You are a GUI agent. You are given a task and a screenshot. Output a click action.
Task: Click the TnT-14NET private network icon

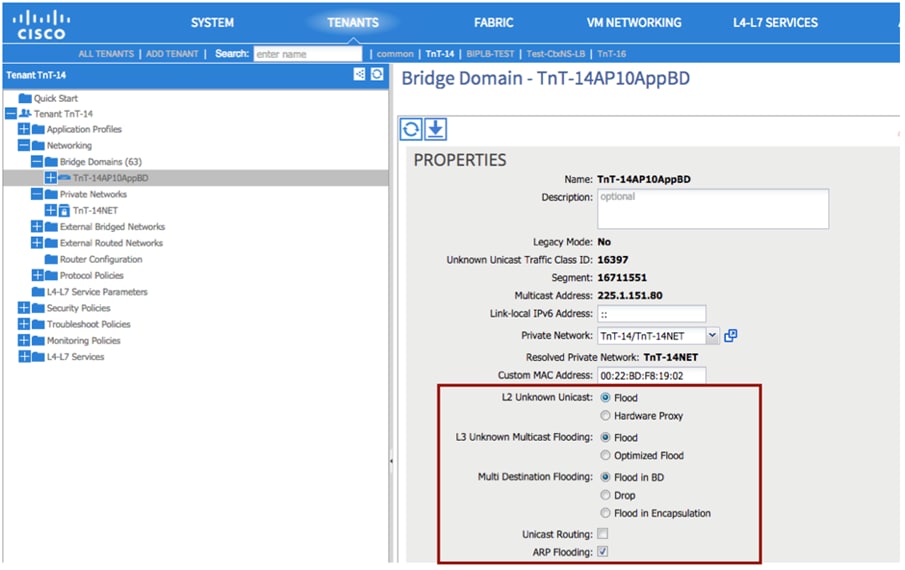point(64,211)
